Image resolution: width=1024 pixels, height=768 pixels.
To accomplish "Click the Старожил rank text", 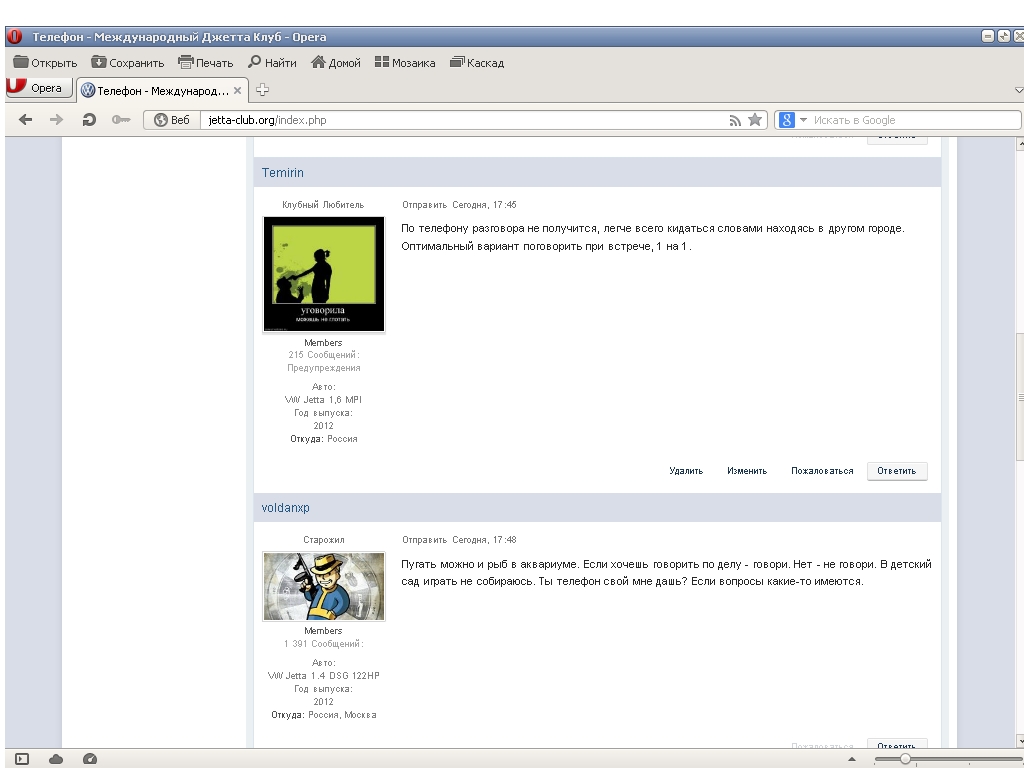I will [324, 539].
